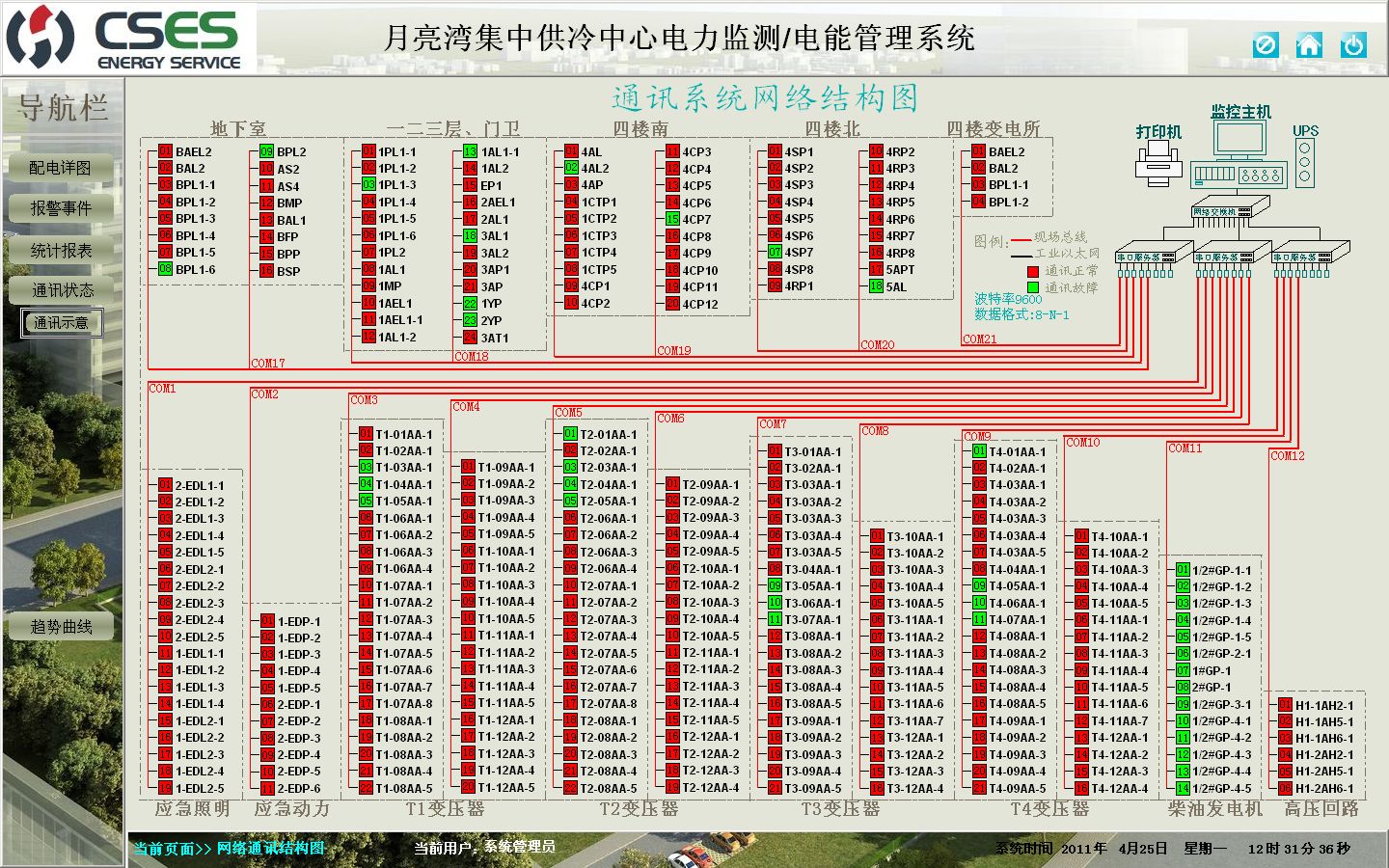Open 配电详图 in the navigation bar

tap(61, 168)
